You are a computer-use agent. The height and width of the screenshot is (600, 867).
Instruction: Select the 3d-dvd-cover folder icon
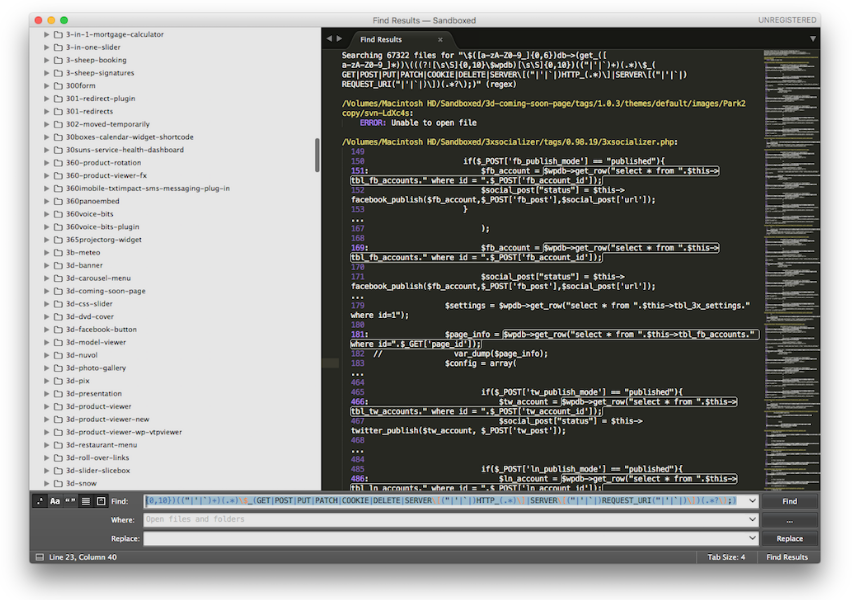(x=58, y=316)
